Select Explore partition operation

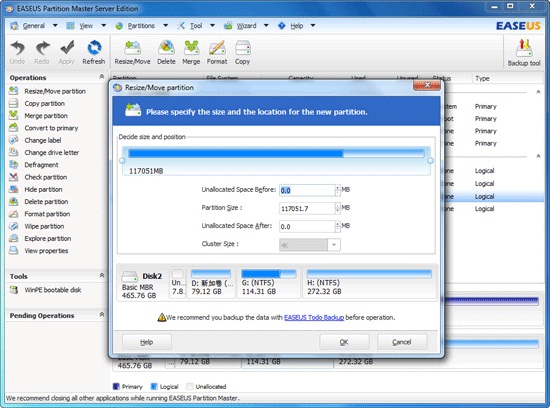(x=40, y=239)
